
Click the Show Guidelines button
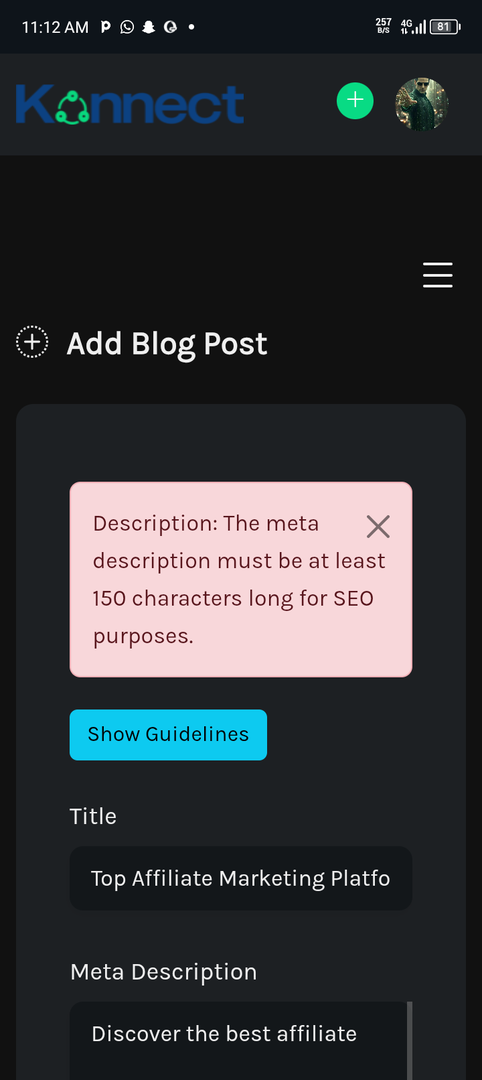point(168,735)
